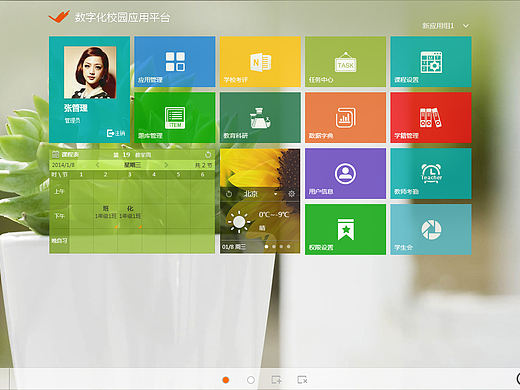Select the fourth weather day dot
The height and width of the screenshot is (390, 520).
288,247
